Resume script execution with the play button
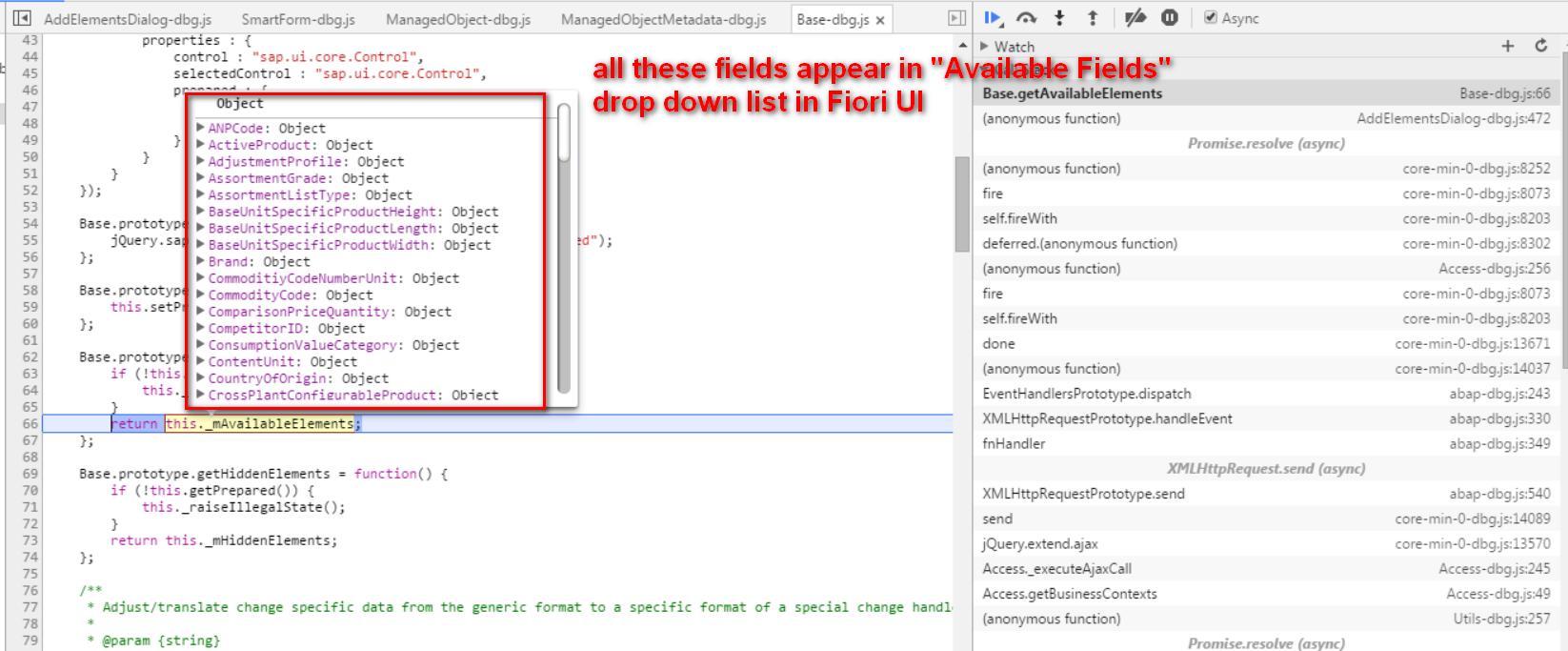1568x651 pixels. coord(993,17)
